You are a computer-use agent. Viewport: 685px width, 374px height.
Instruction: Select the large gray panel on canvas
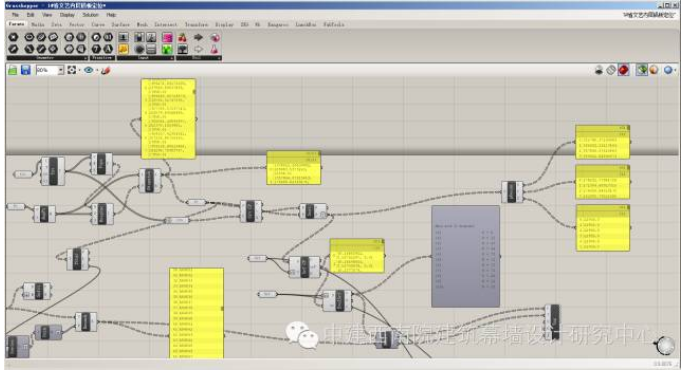click(466, 256)
